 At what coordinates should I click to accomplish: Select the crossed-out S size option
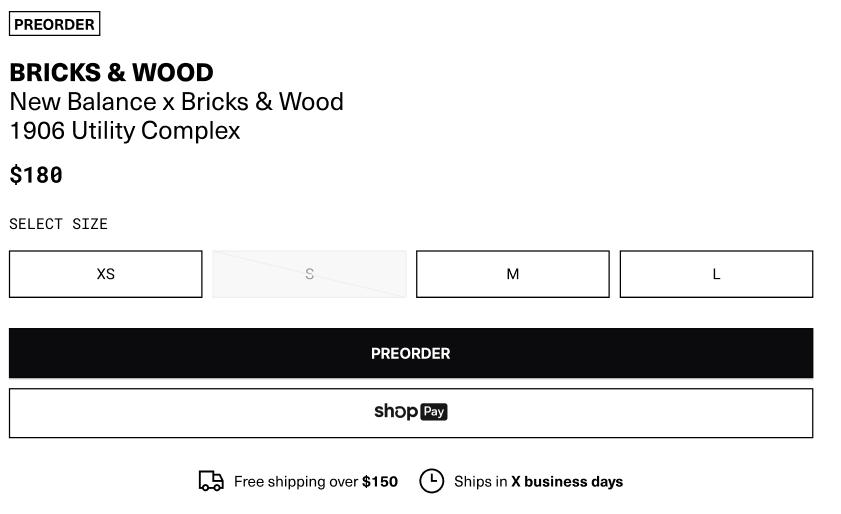tap(309, 274)
